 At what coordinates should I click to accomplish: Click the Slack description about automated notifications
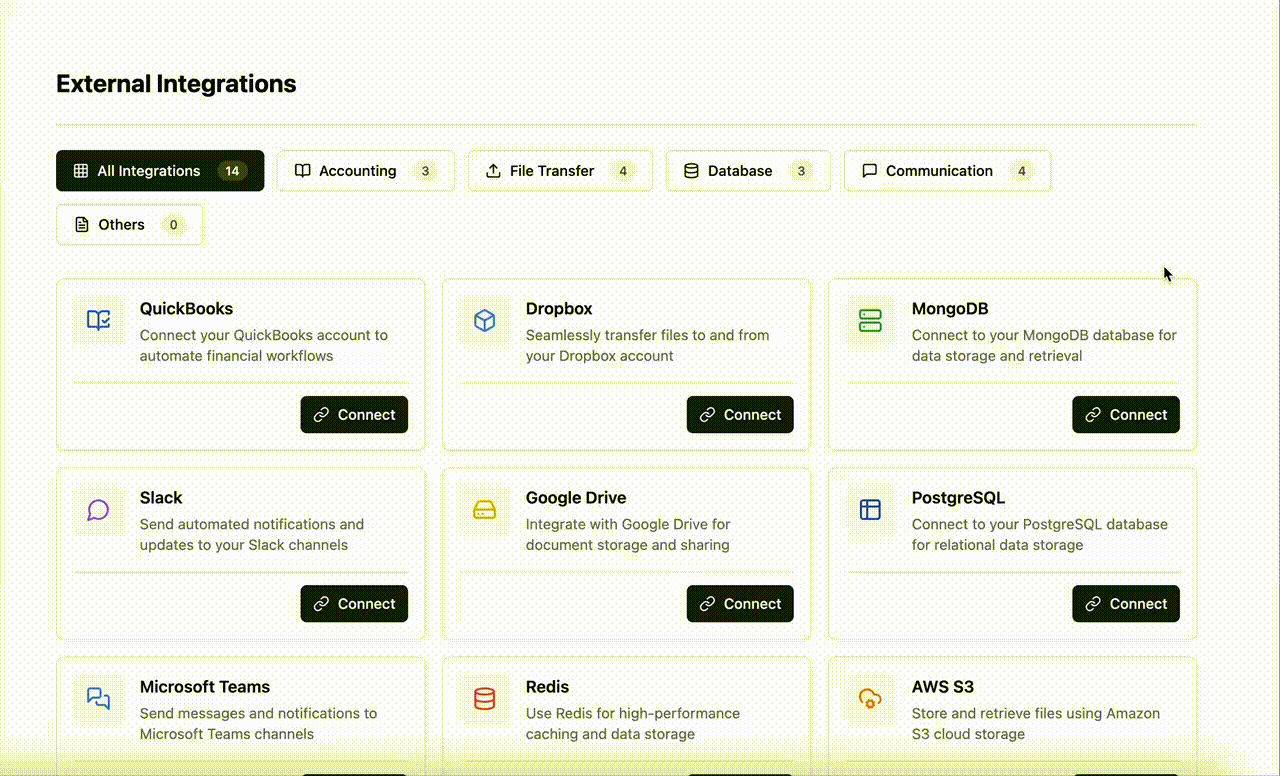tap(252, 535)
